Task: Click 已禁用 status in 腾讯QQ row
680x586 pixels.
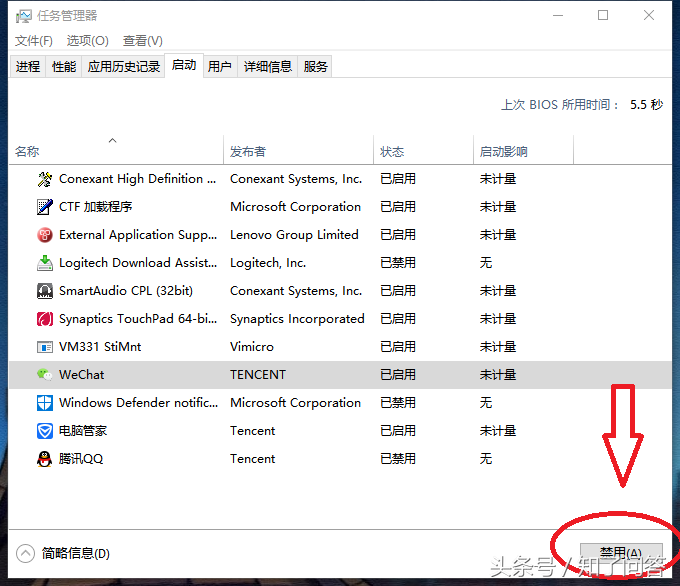Action: click(x=398, y=458)
